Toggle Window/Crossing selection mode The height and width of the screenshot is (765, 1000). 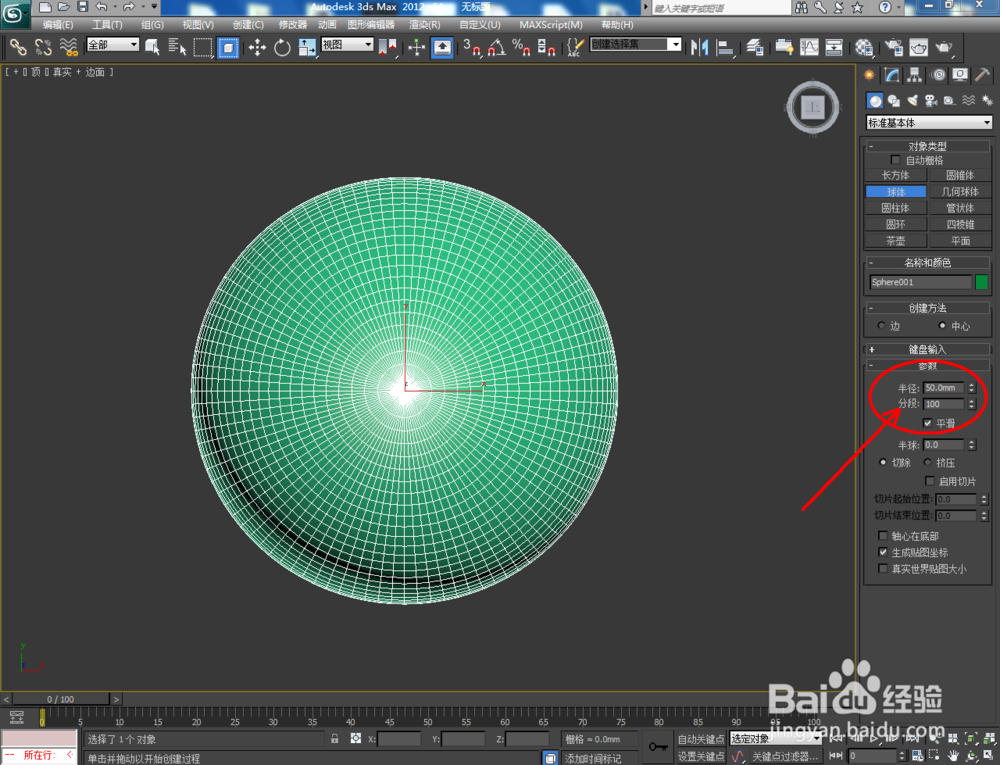click(228, 47)
